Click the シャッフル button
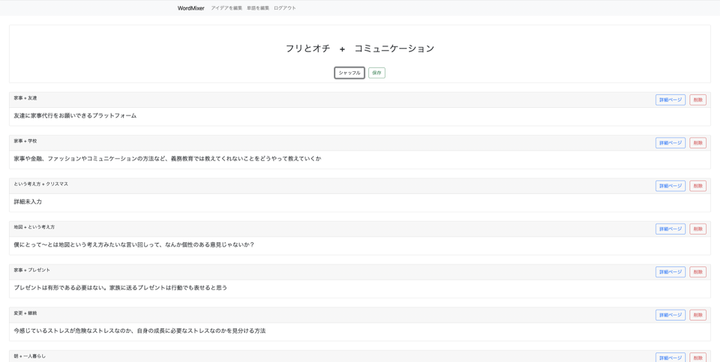 click(349, 73)
